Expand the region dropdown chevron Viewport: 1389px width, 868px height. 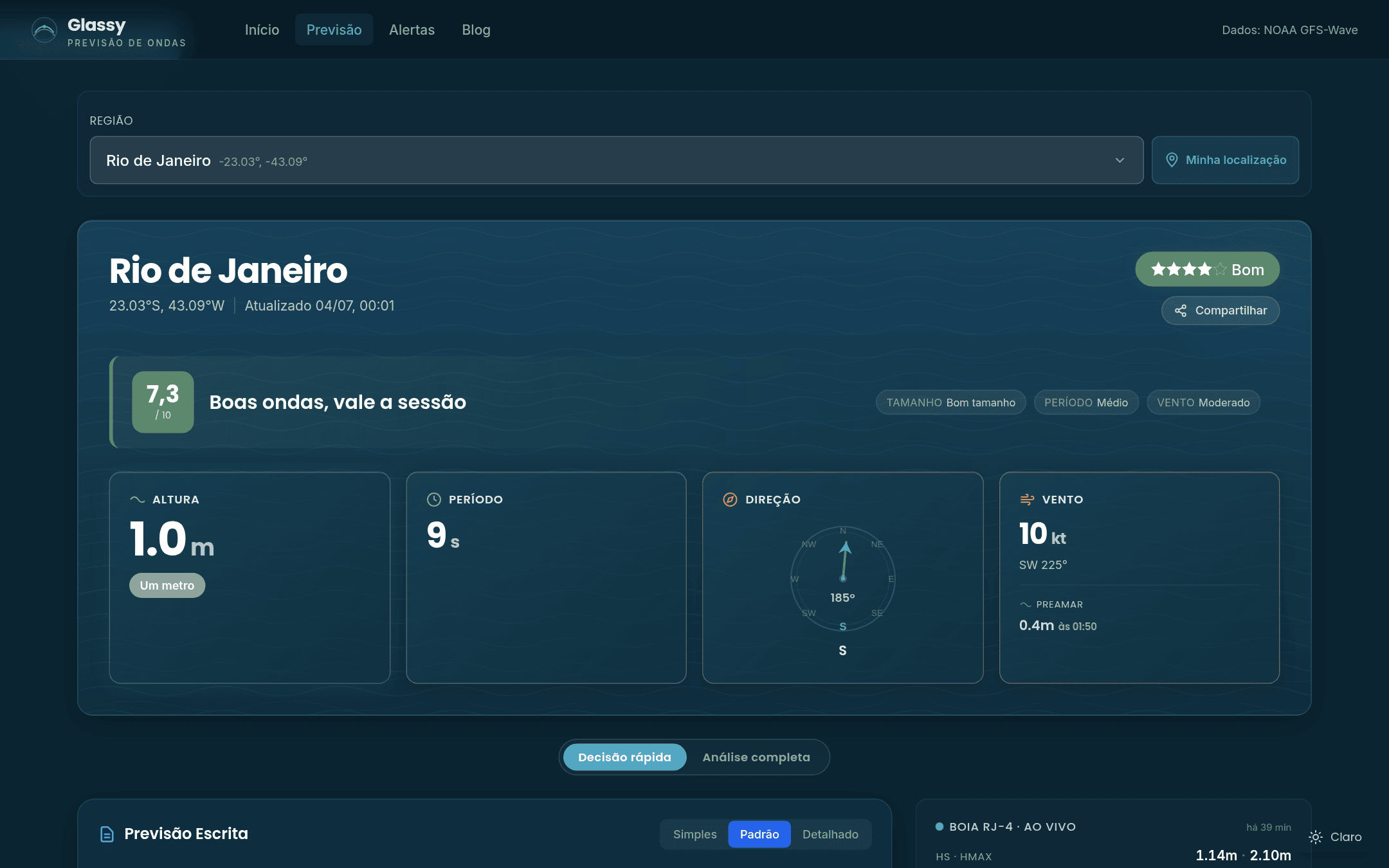pyautogui.click(x=1120, y=160)
